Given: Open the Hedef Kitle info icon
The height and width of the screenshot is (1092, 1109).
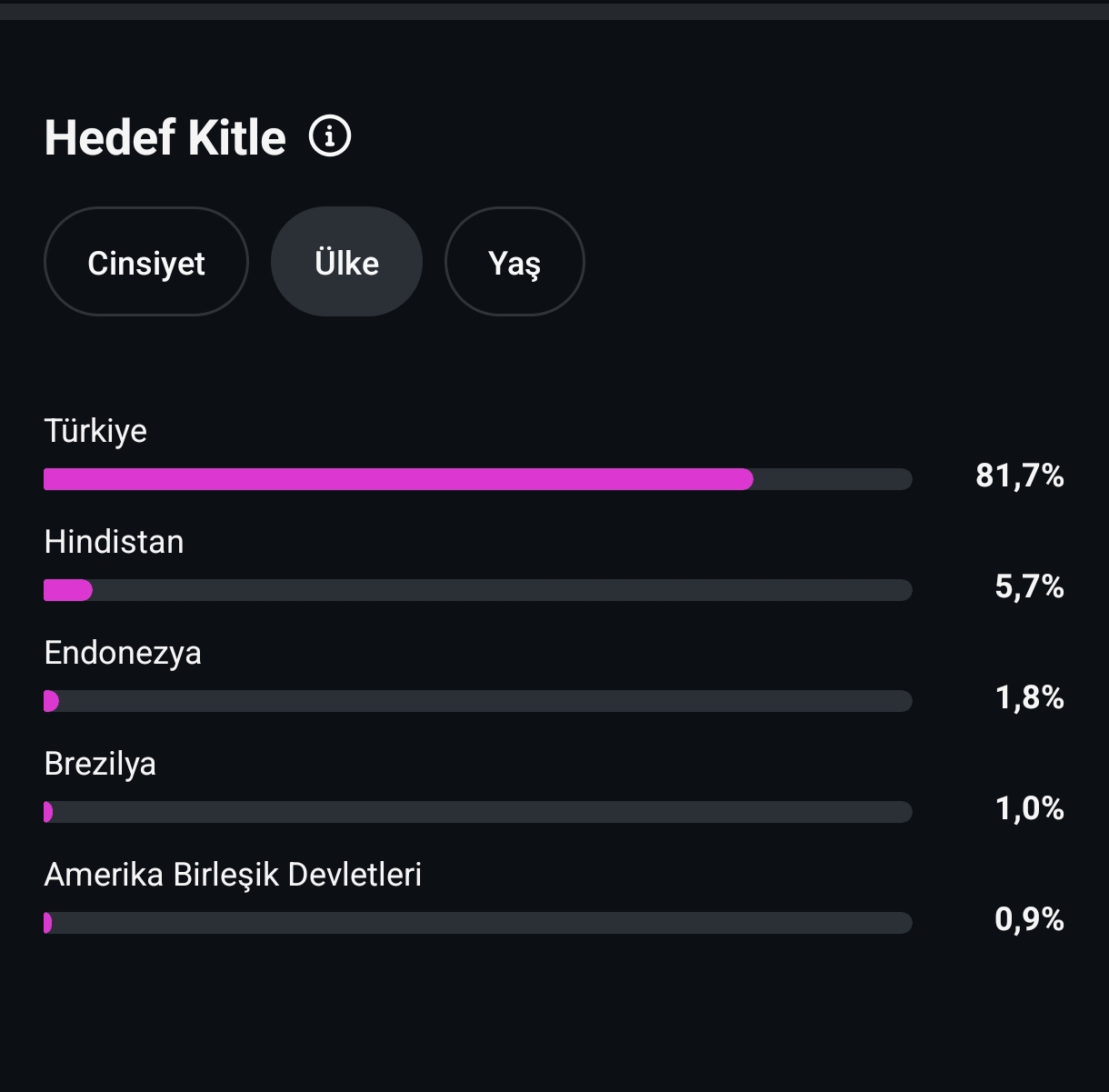Looking at the screenshot, I should pos(330,136).
